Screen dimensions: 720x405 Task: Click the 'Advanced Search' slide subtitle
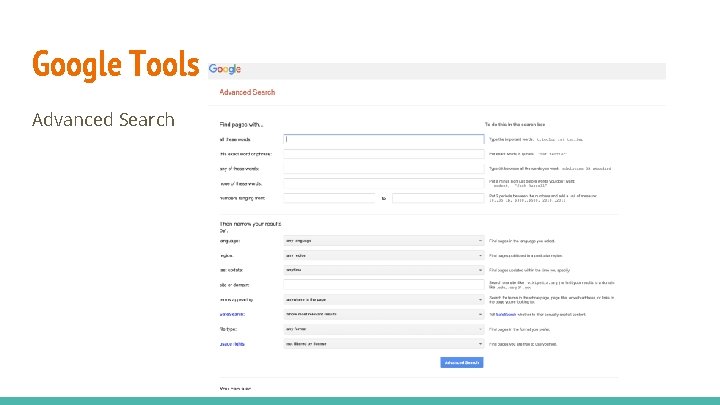coord(103,120)
